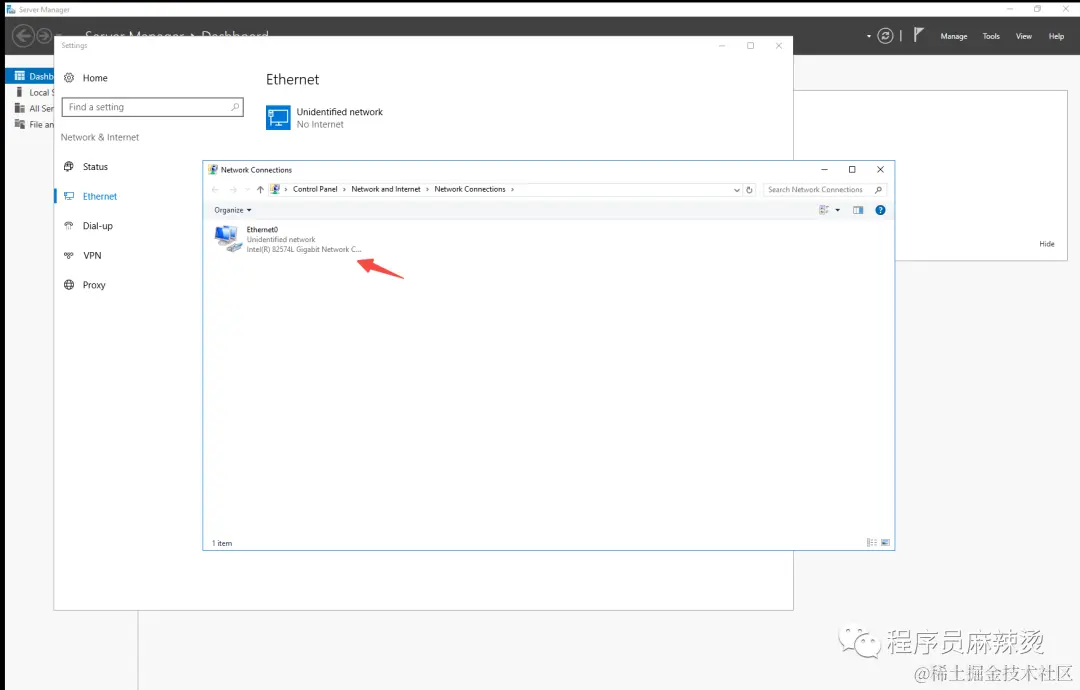The height and width of the screenshot is (690, 1080).
Task: Click Hide link in Server Manager panel
Action: pyautogui.click(x=1047, y=244)
